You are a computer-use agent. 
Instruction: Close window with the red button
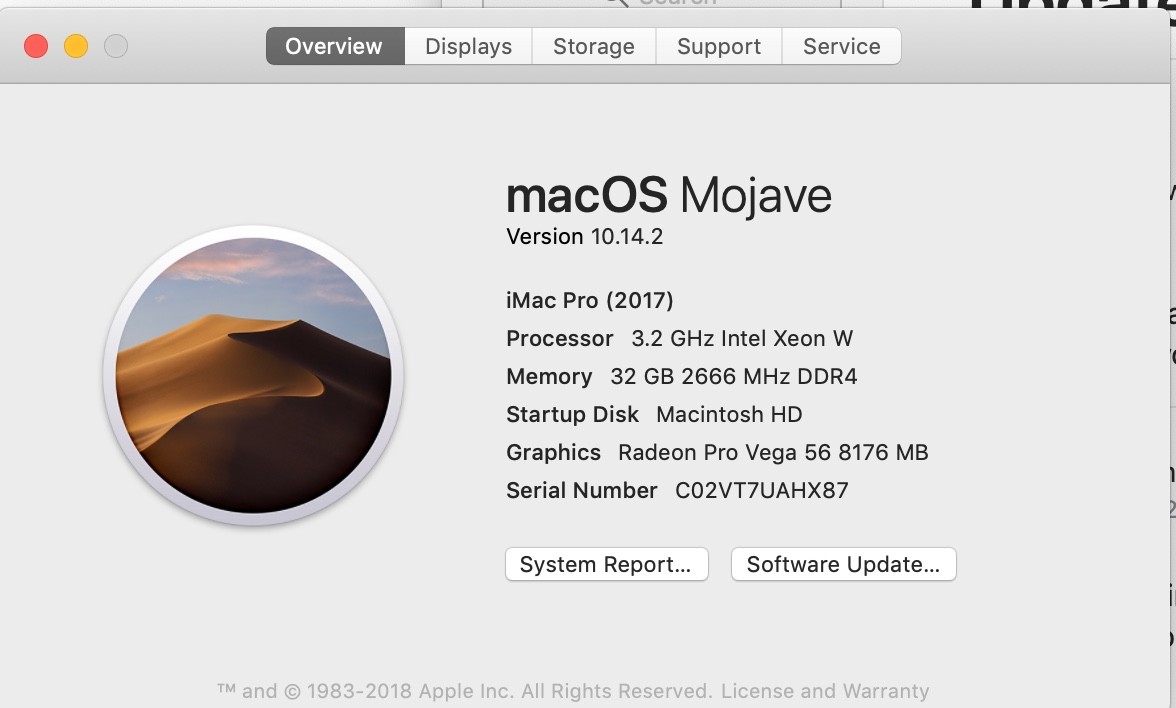pos(36,46)
